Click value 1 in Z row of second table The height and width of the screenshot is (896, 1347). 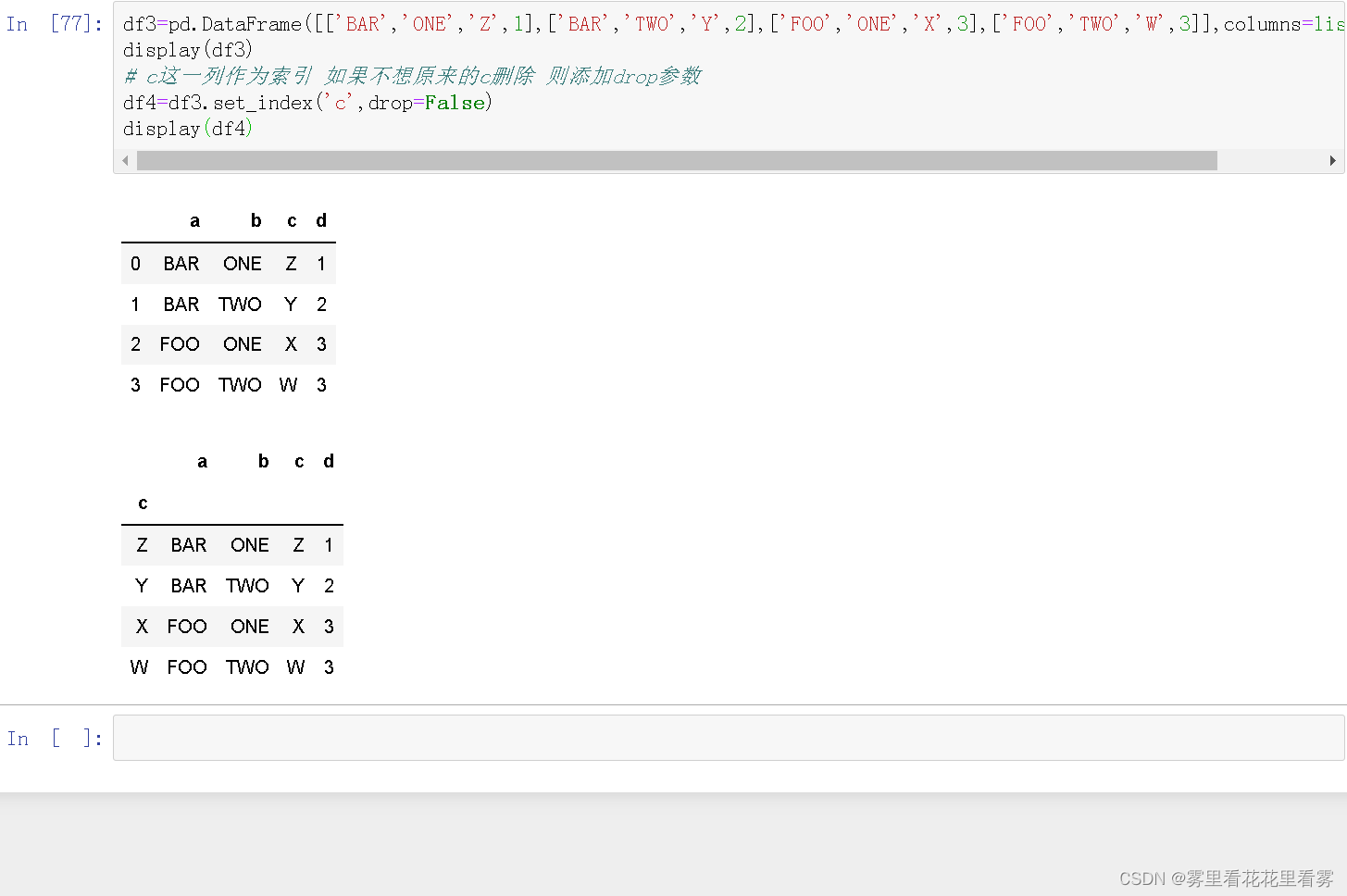tap(329, 545)
